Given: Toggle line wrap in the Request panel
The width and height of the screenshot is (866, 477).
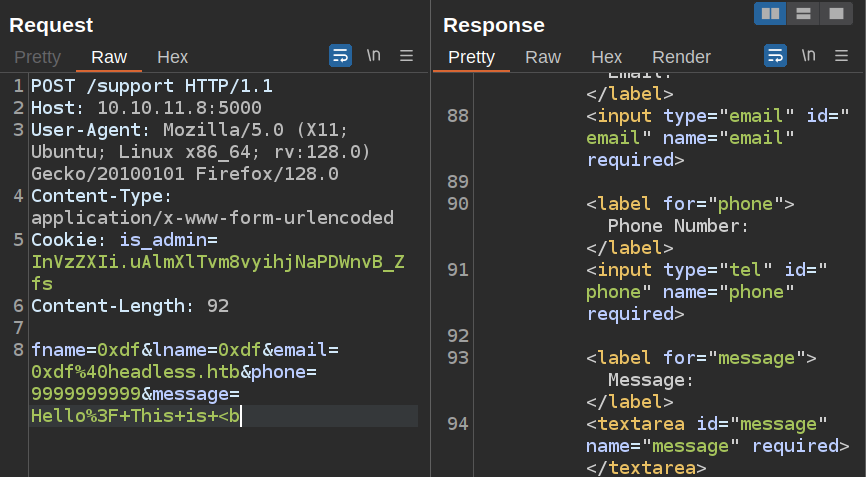Looking at the screenshot, I should coord(340,56).
